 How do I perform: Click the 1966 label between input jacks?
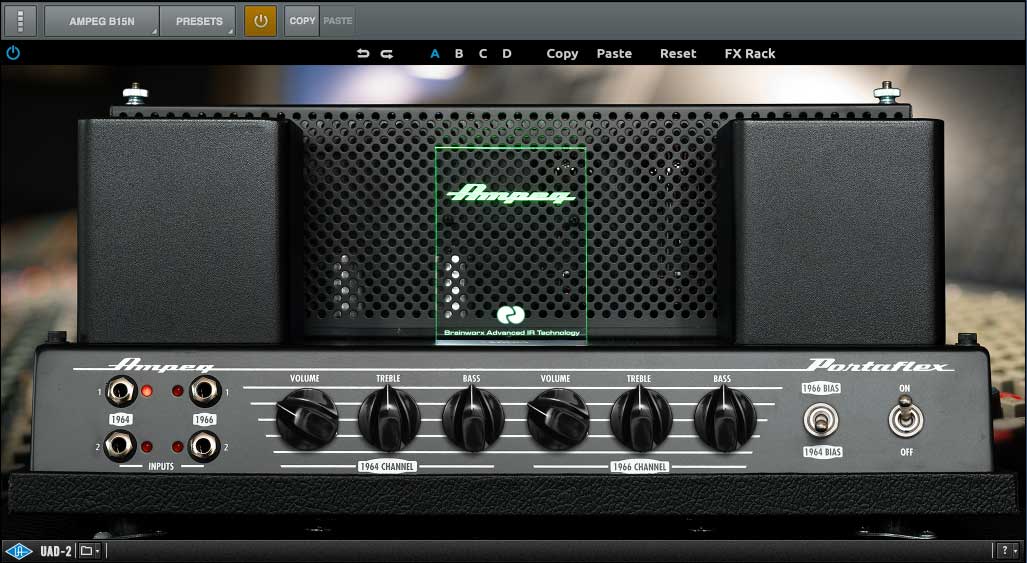(x=204, y=419)
